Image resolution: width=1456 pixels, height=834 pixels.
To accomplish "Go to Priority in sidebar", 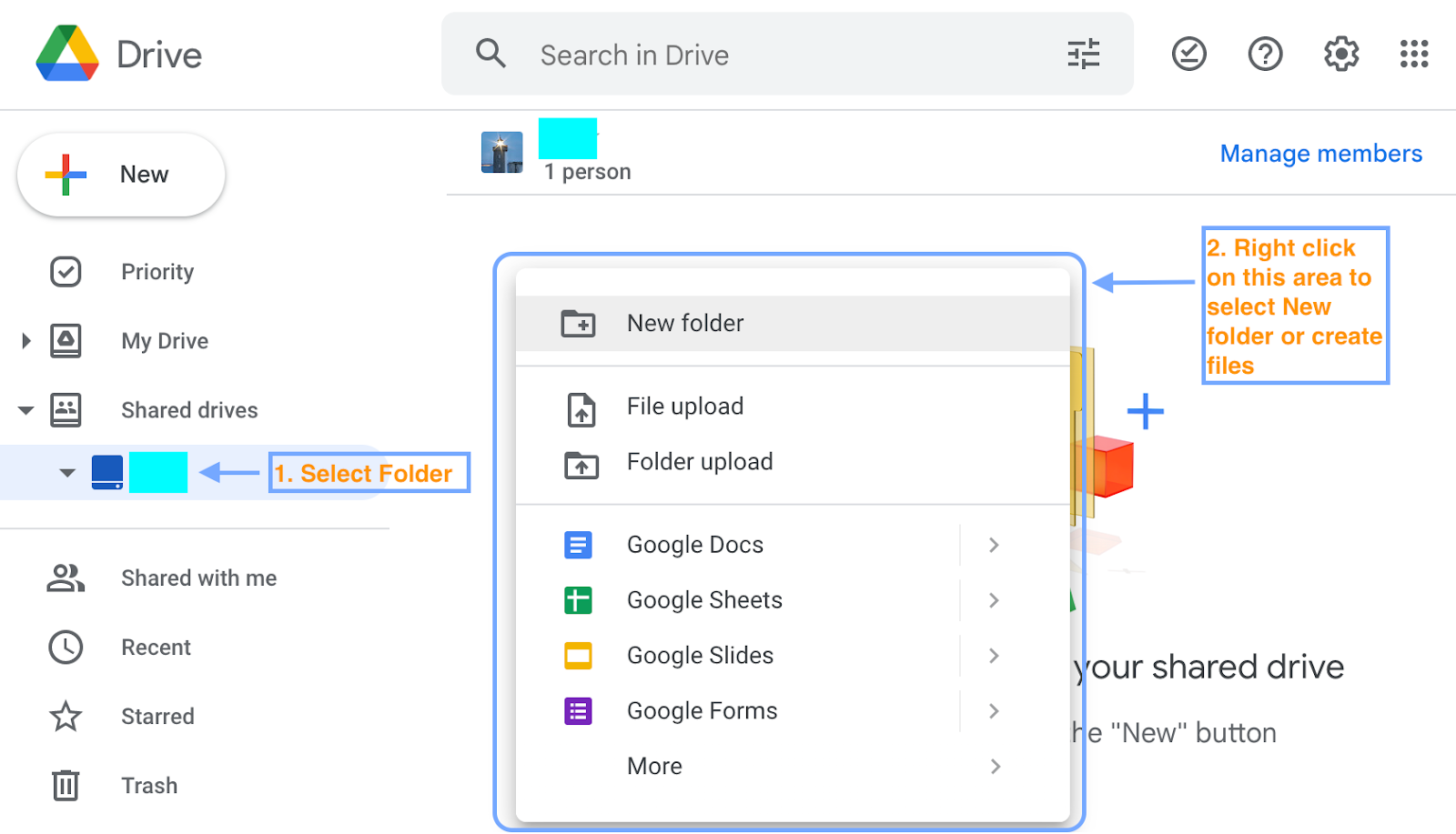I will coord(157,272).
